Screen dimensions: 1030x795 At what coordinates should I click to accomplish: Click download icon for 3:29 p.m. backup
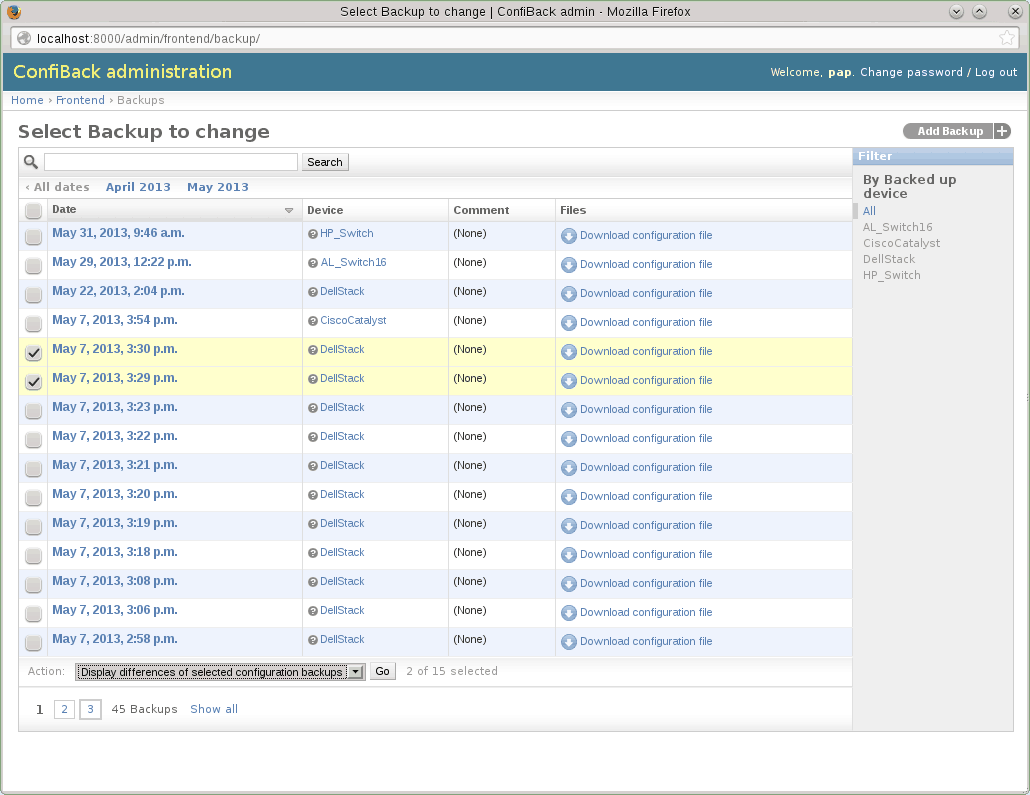tap(569, 380)
